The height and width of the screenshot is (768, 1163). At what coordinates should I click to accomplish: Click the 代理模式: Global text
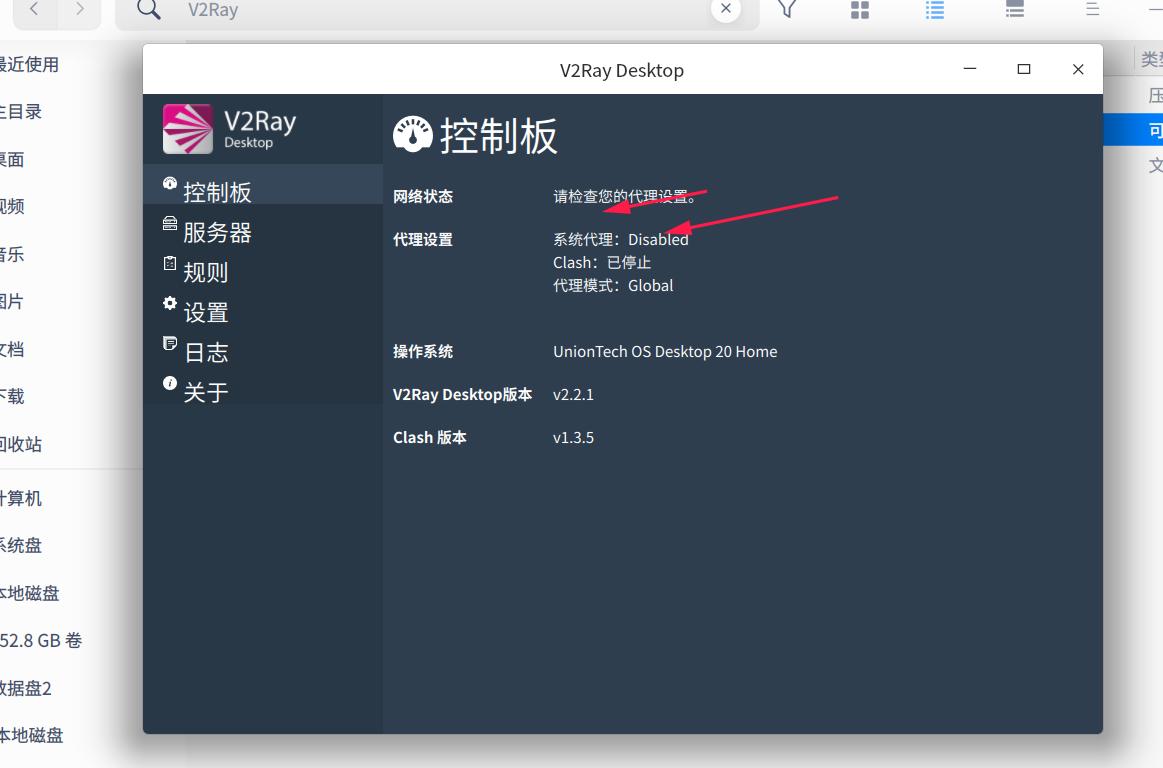click(x=613, y=286)
